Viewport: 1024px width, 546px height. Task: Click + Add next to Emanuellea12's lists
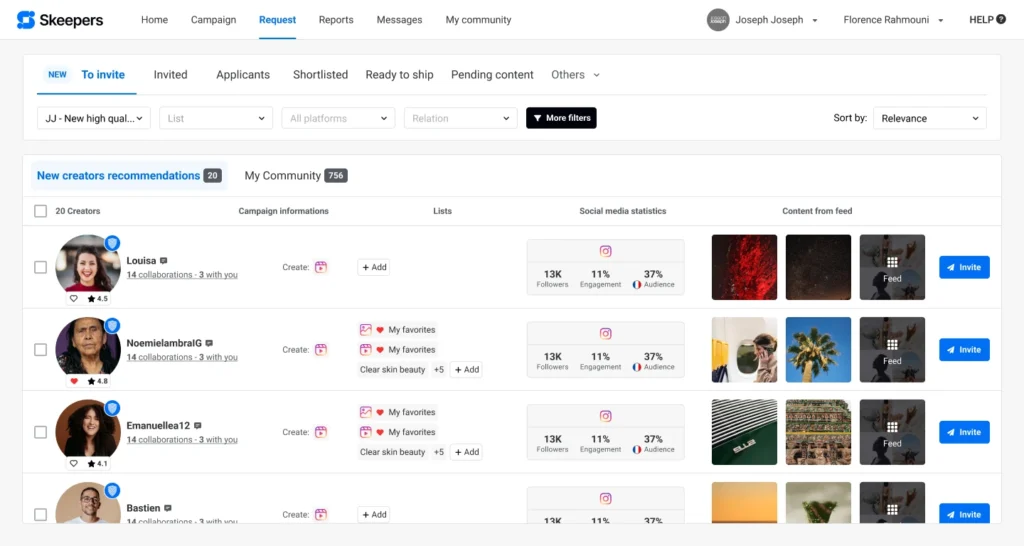(467, 452)
